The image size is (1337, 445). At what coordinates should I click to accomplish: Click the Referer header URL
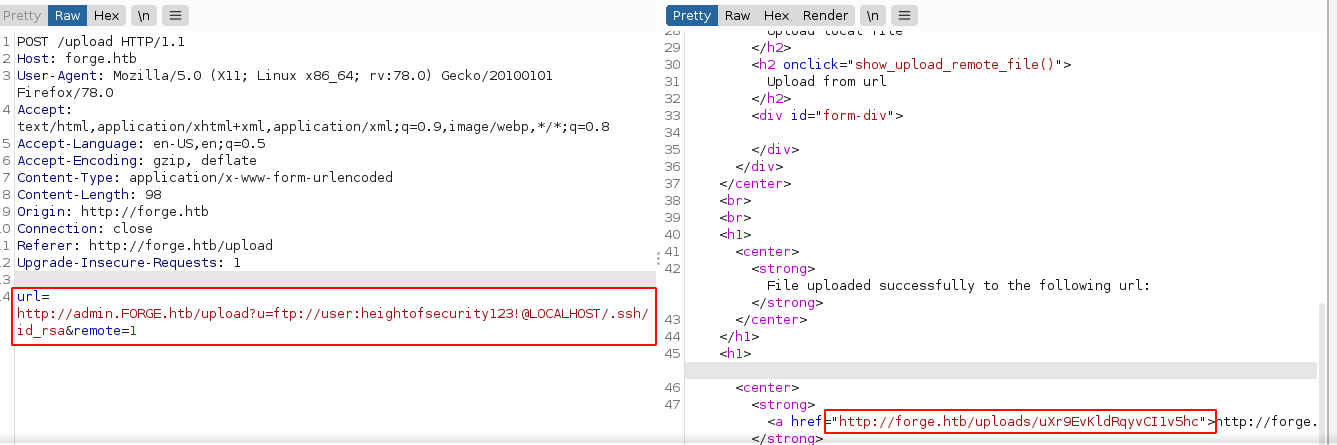(180, 245)
